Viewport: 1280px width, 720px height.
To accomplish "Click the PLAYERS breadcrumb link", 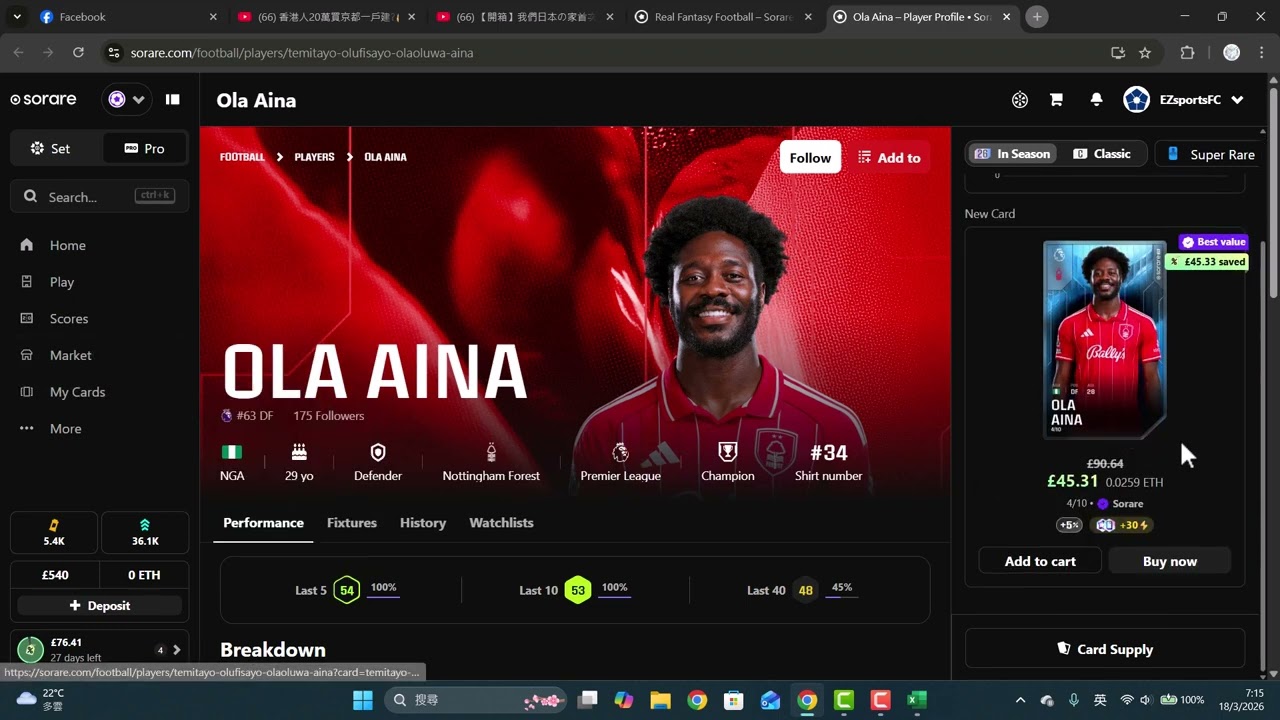I will (x=314, y=157).
